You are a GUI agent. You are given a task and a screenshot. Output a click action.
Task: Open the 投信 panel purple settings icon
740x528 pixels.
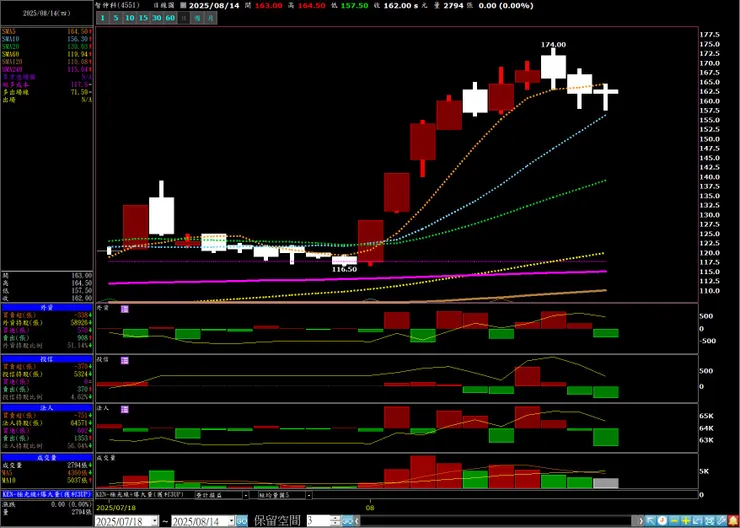click(125, 360)
